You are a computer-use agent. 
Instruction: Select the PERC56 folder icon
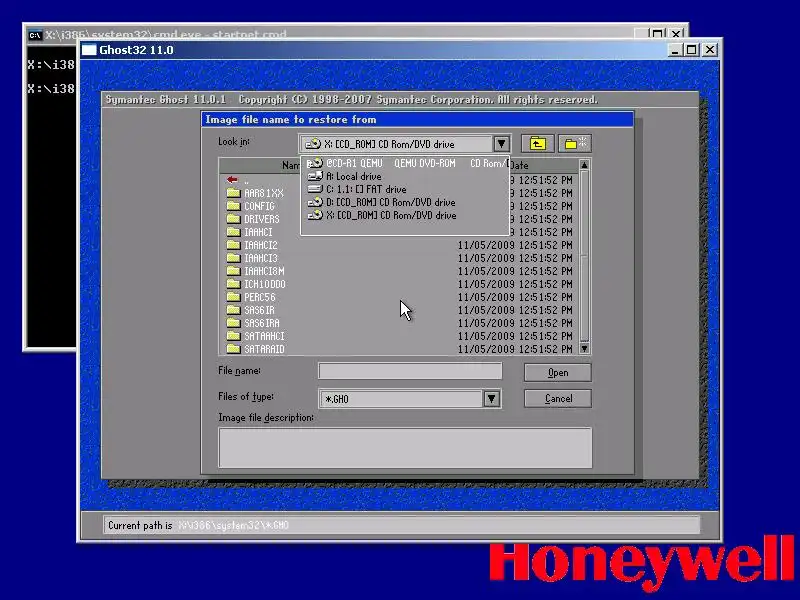click(x=233, y=297)
